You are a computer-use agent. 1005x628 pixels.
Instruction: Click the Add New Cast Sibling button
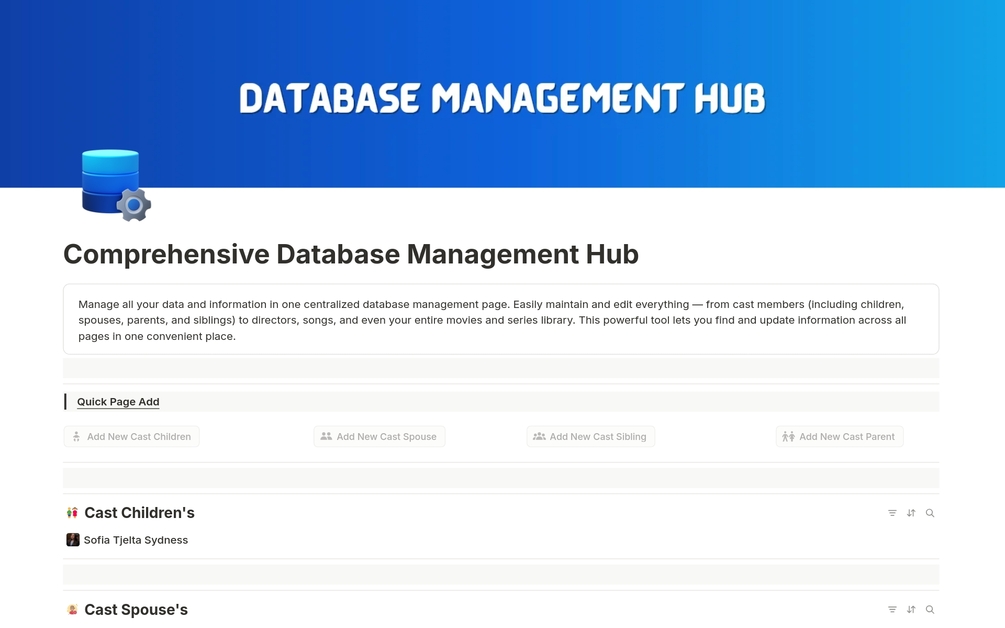click(x=590, y=436)
